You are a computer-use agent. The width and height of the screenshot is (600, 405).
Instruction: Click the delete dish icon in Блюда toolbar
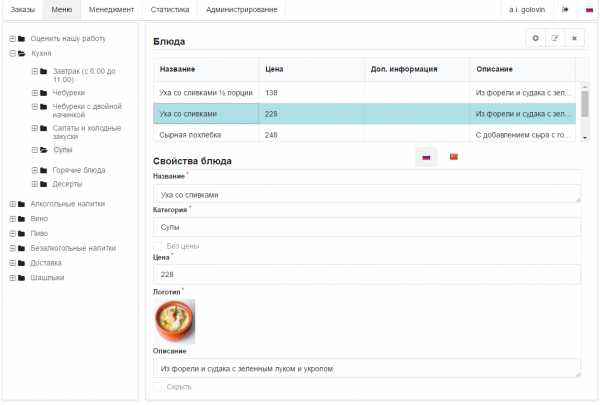click(x=575, y=38)
